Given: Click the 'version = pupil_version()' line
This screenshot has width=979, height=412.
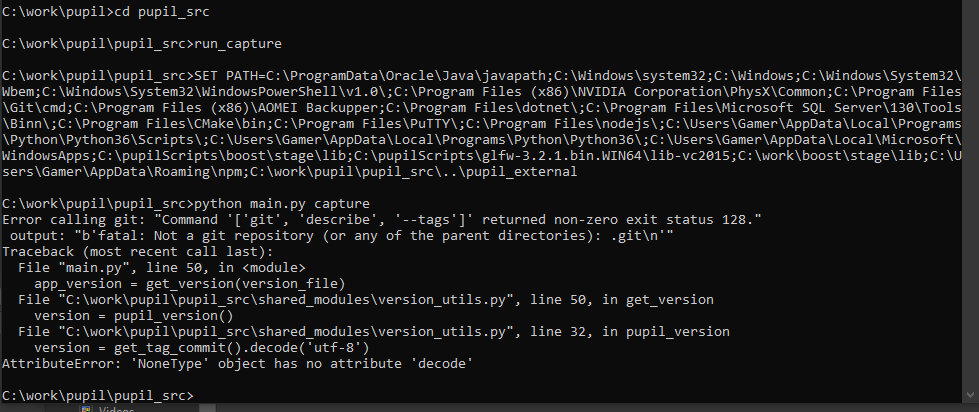Looking at the screenshot, I should click(134, 316).
